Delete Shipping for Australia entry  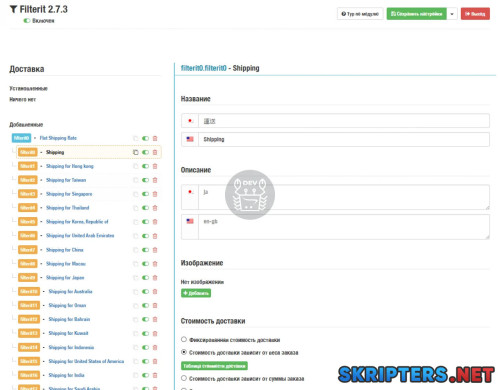(155, 292)
